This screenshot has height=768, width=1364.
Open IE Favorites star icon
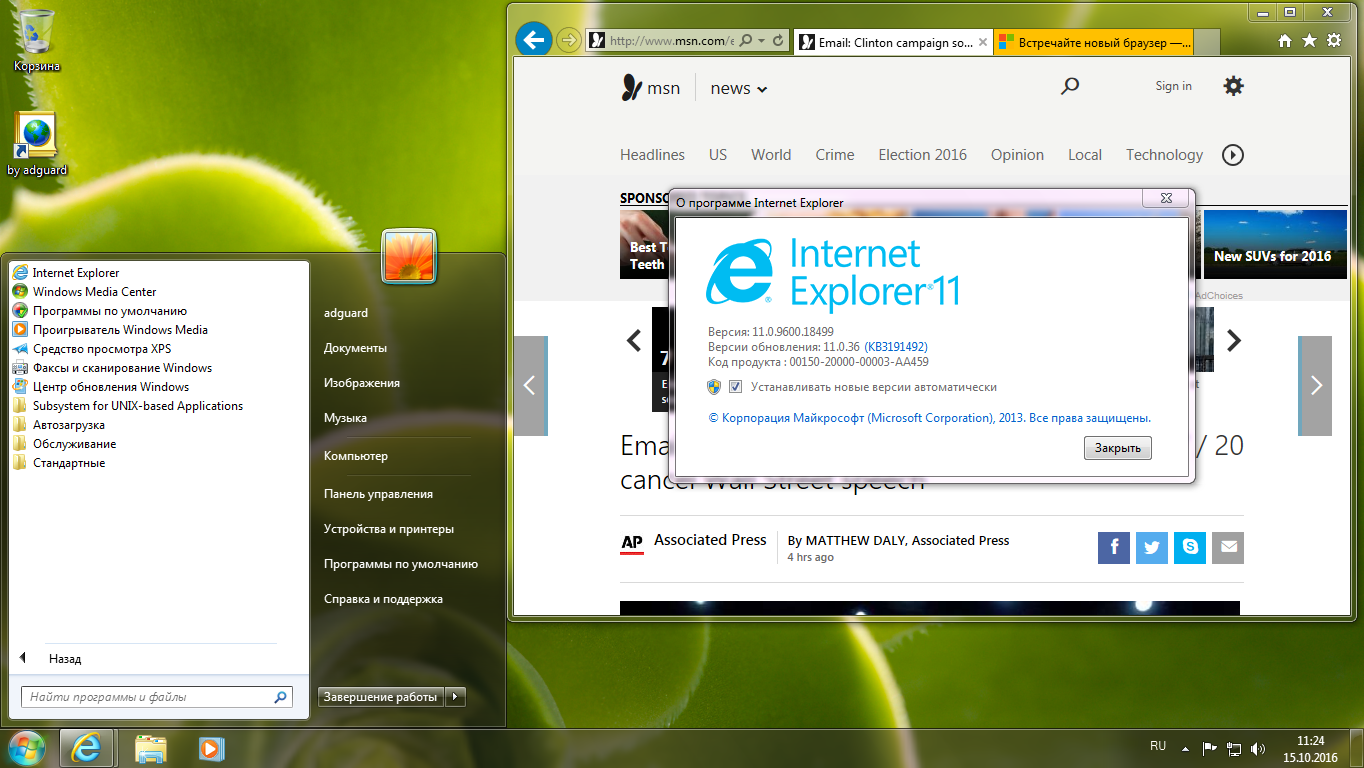click(x=1310, y=41)
